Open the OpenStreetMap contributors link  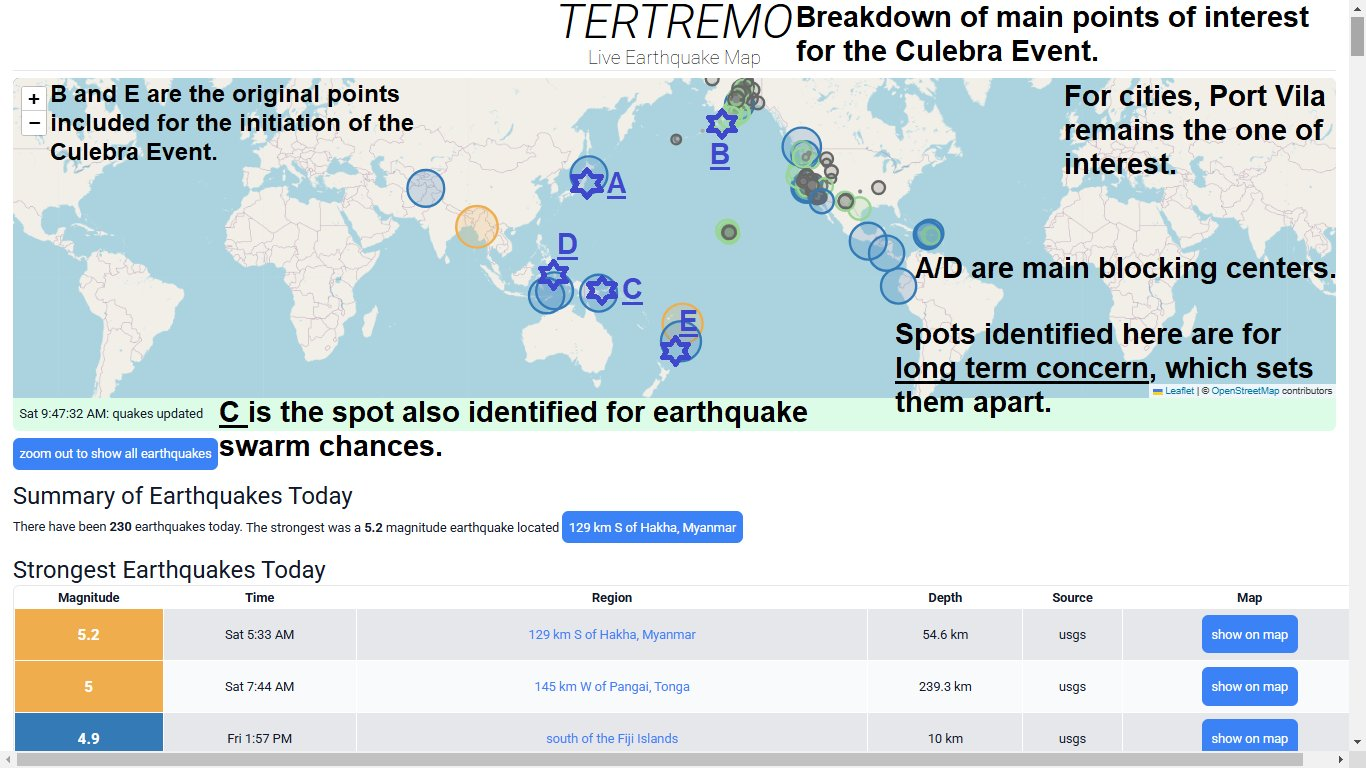(1245, 391)
